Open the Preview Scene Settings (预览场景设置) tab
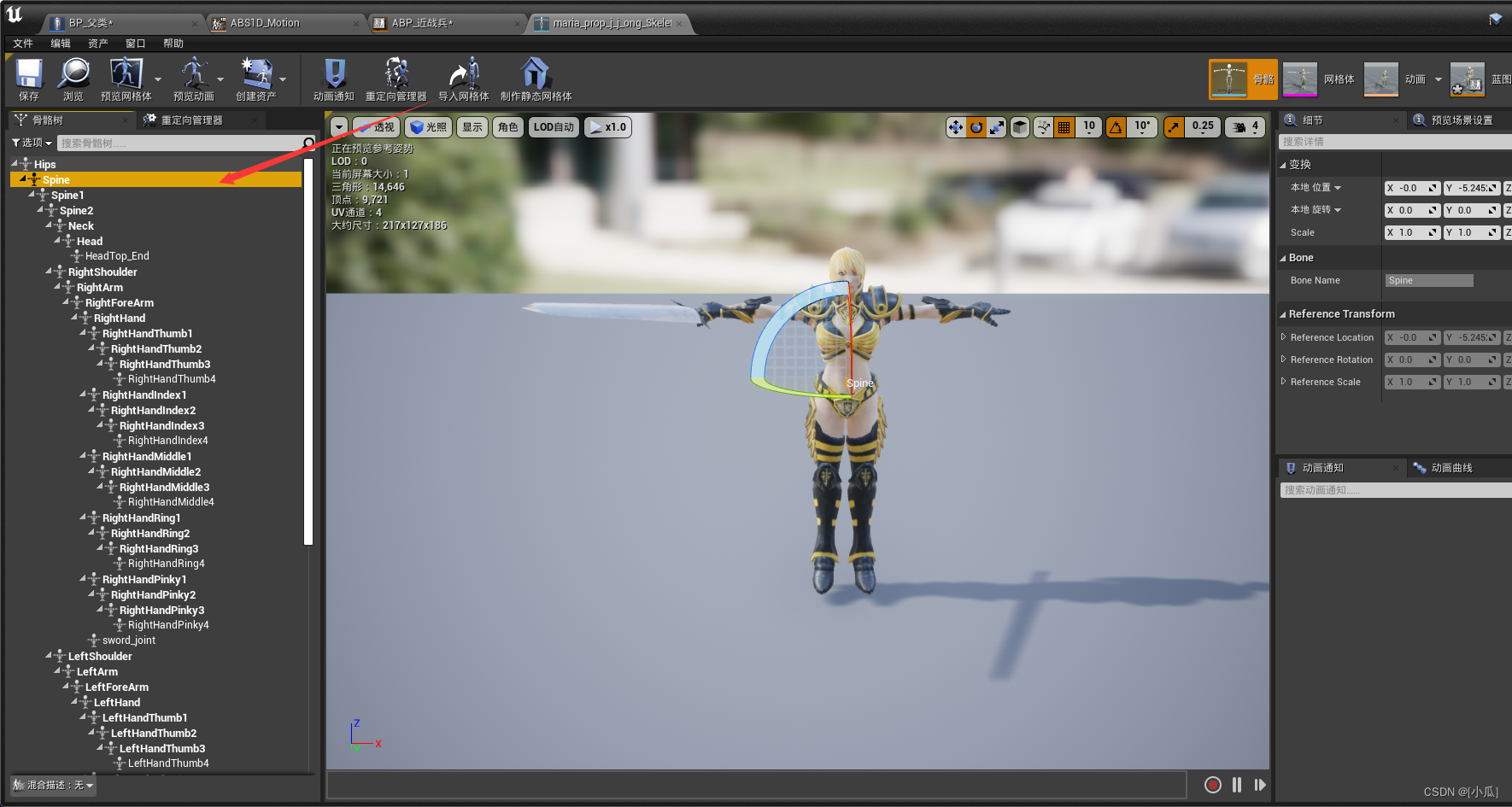The width and height of the screenshot is (1512, 807). coord(1461,120)
